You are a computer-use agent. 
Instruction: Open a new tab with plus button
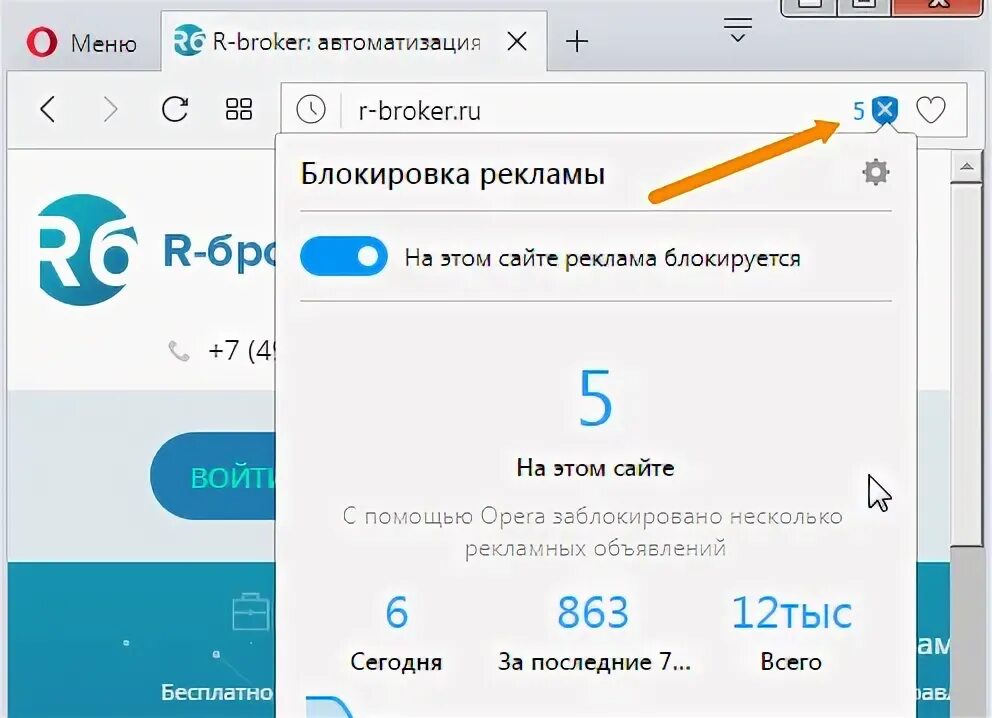pyautogui.click(x=576, y=42)
